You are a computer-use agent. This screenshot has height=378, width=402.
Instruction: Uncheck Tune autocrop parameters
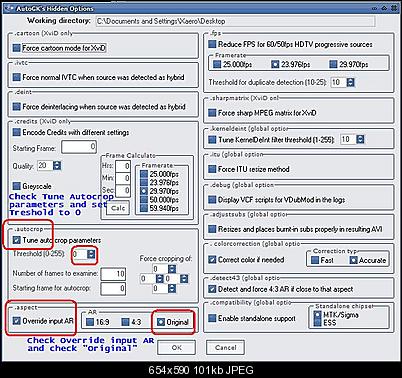17,240
